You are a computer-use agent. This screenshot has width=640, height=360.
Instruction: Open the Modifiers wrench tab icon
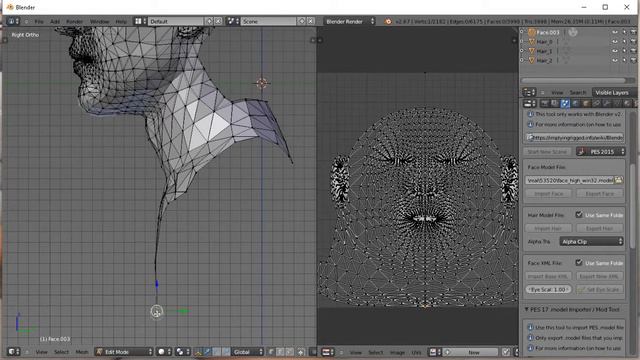pos(607,104)
